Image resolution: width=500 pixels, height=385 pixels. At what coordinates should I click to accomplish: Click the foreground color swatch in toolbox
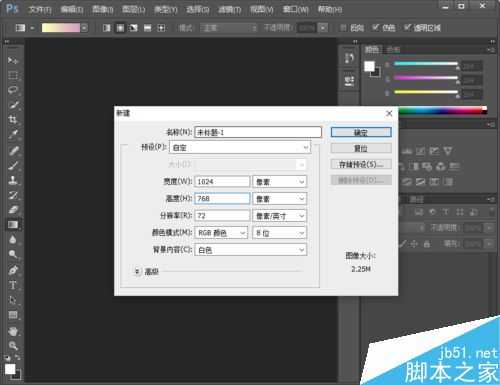point(10,369)
